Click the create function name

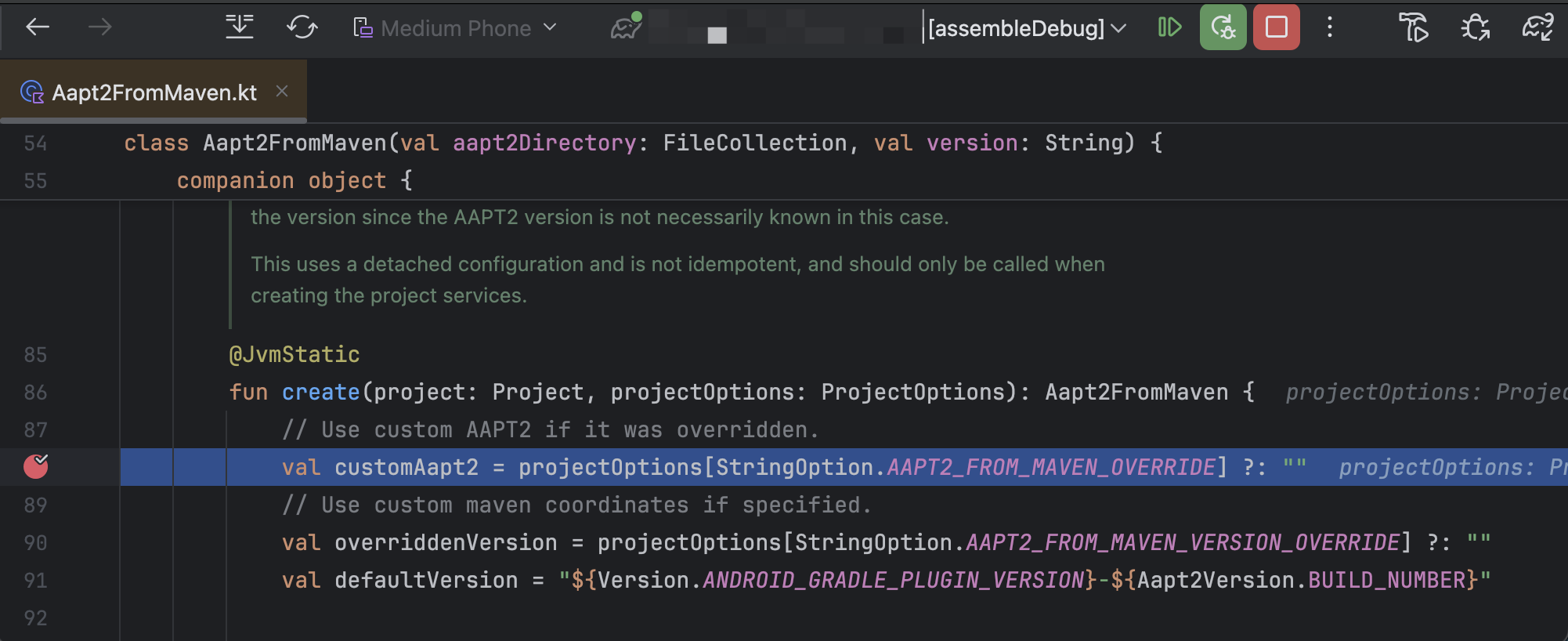(x=320, y=392)
